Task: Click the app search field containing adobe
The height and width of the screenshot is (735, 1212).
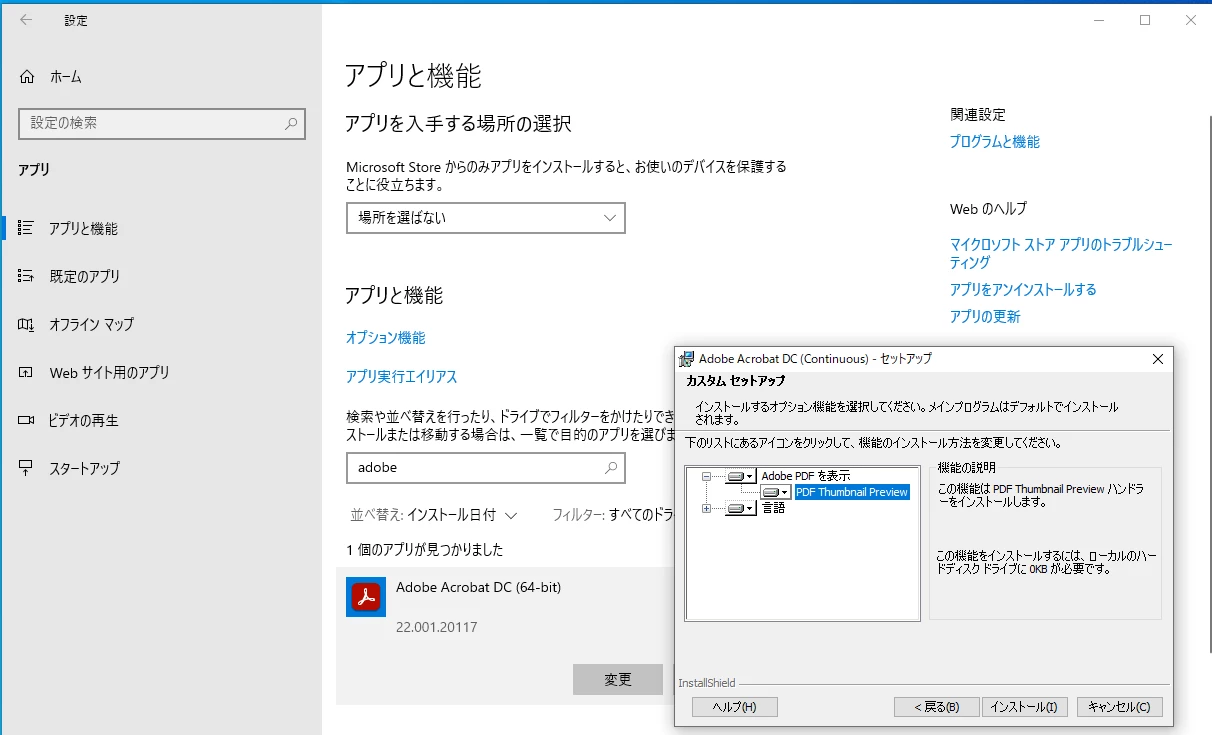Action: click(486, 467)
